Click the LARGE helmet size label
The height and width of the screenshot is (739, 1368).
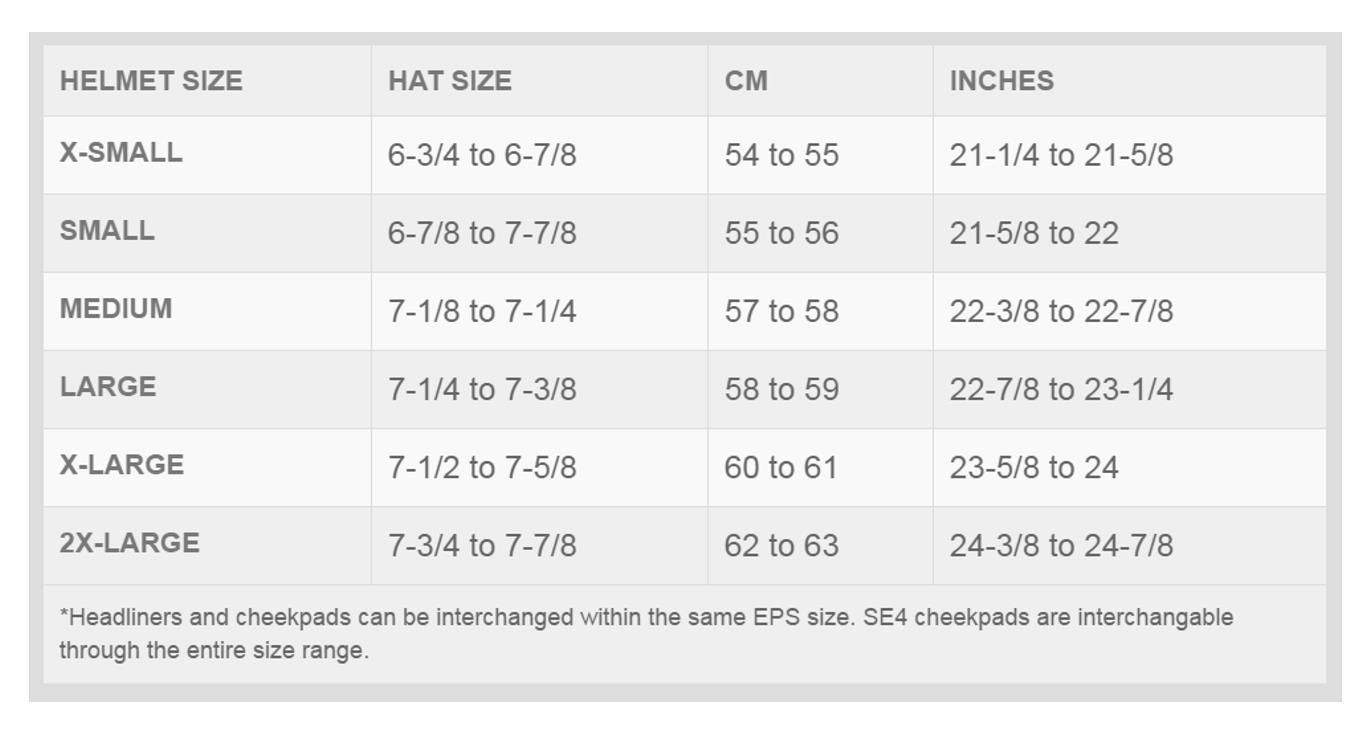coord(108,387)
